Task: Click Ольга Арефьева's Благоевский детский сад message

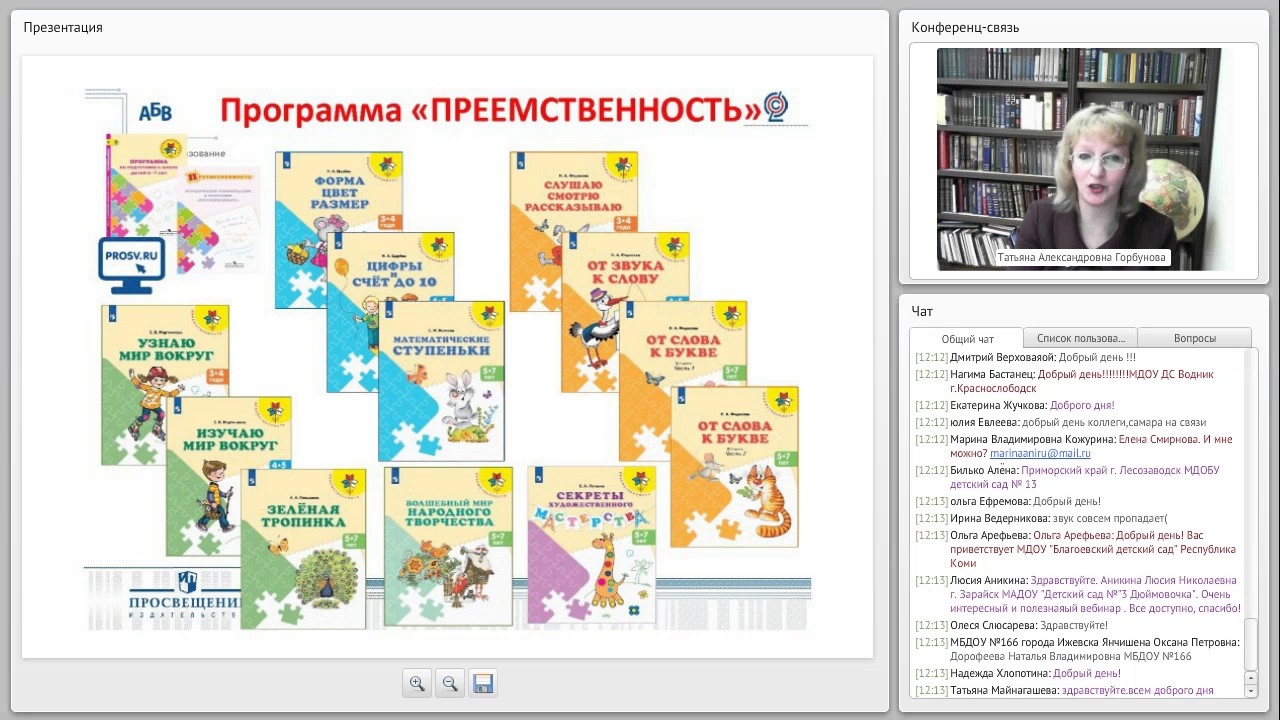Action: 1078,549
